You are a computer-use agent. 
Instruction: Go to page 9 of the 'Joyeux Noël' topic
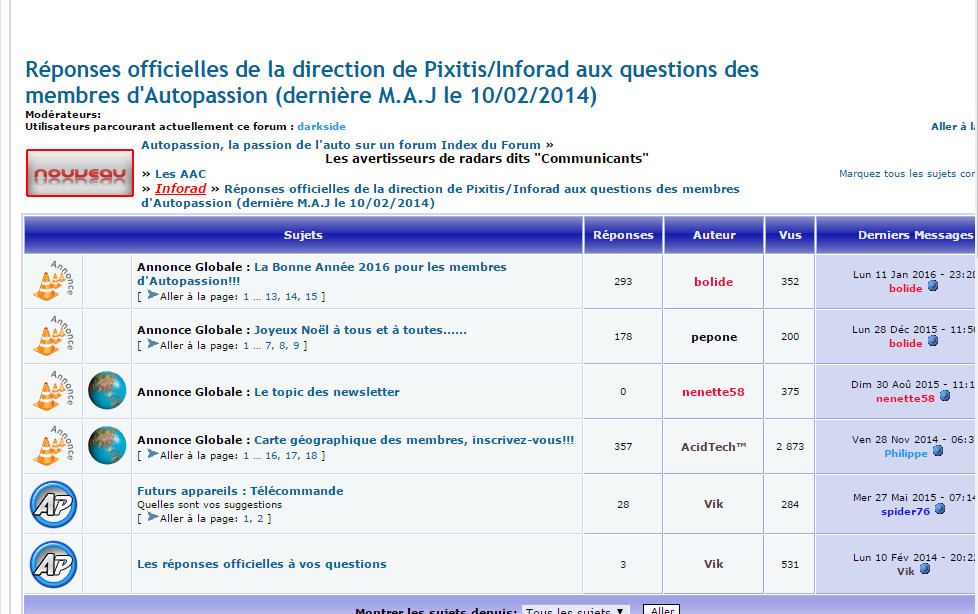(296, 345)
